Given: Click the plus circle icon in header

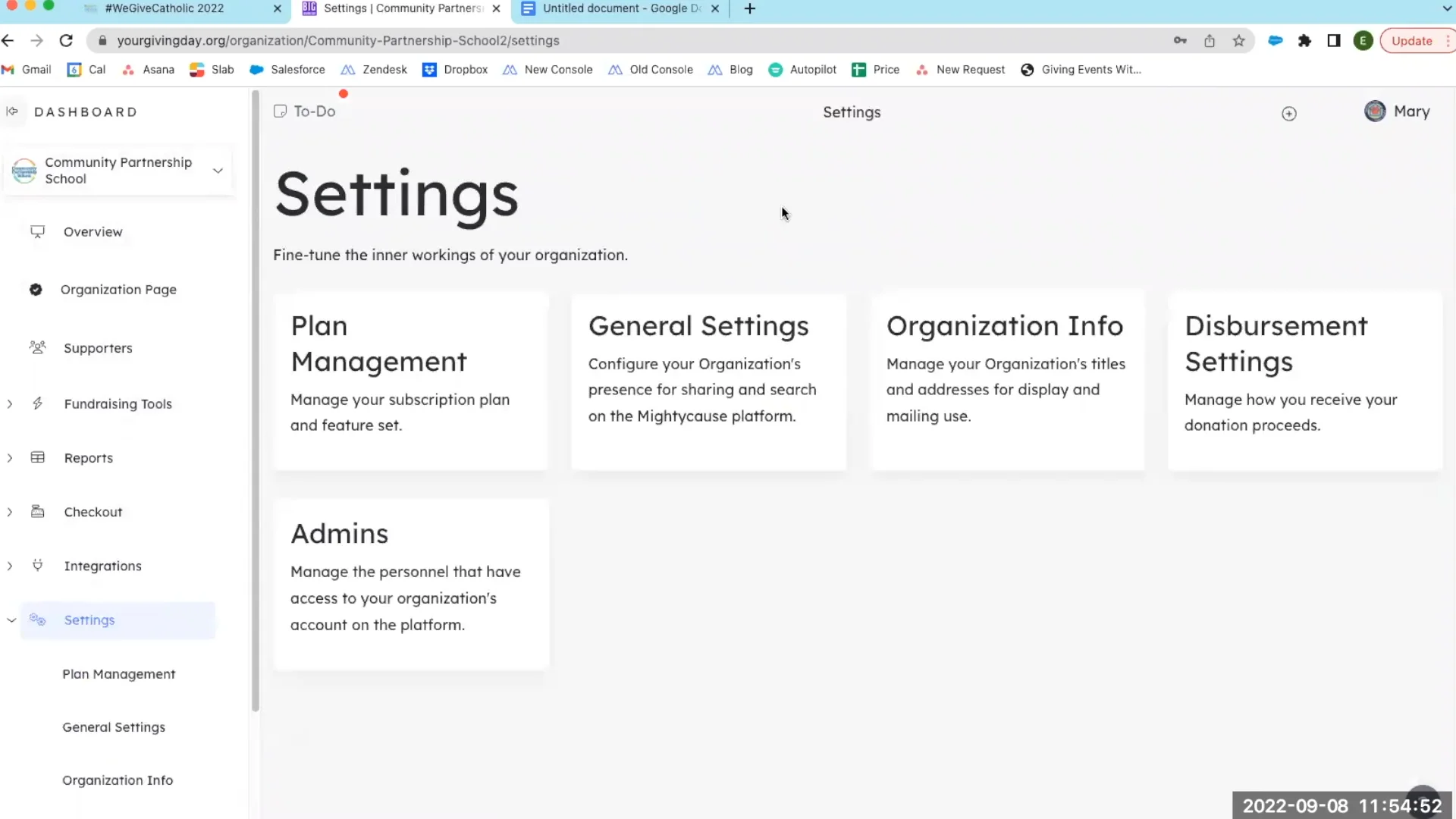Looking at the screenshot, I should point(1288,114).
